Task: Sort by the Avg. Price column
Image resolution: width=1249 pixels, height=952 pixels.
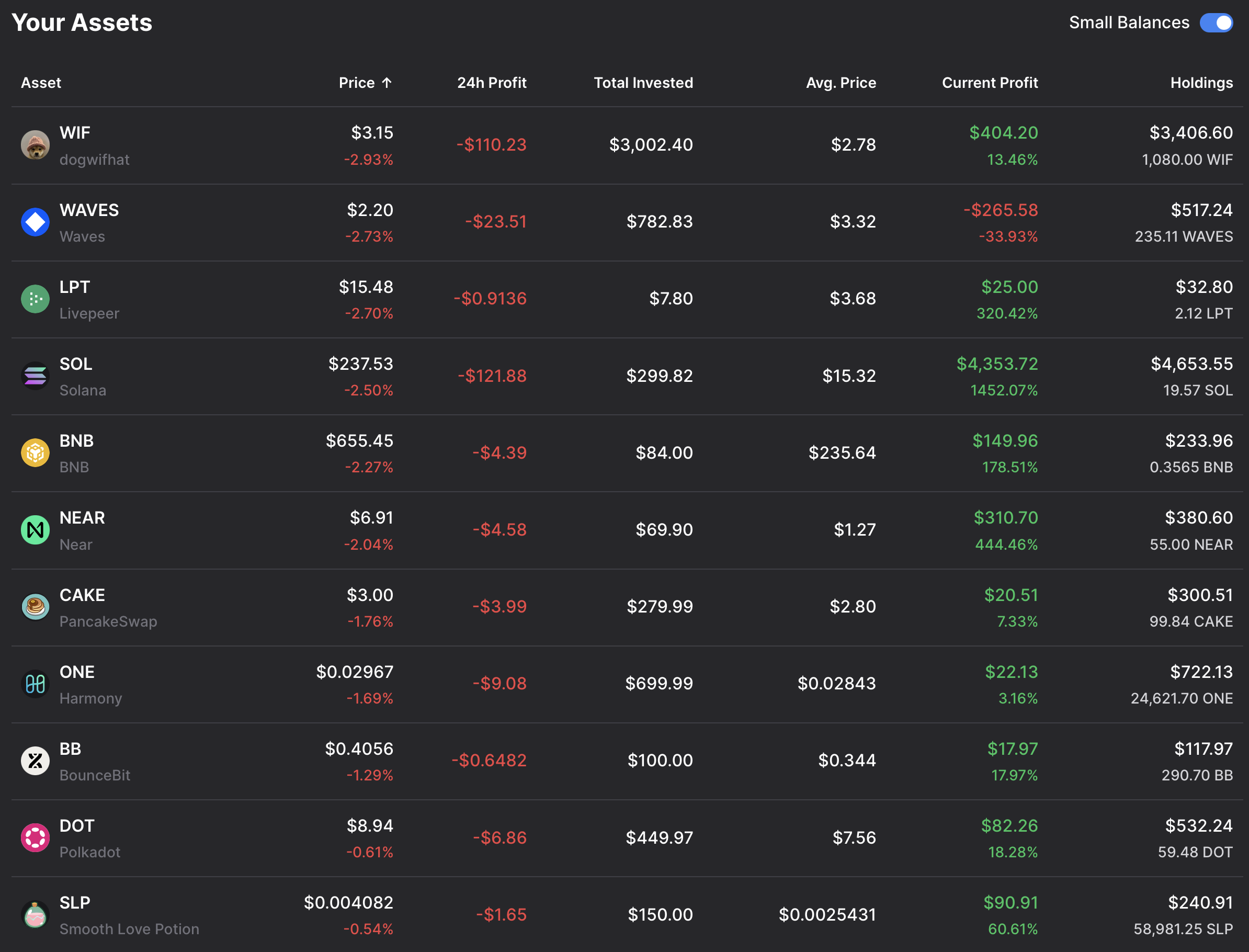Action: click(x=841, y=83)
